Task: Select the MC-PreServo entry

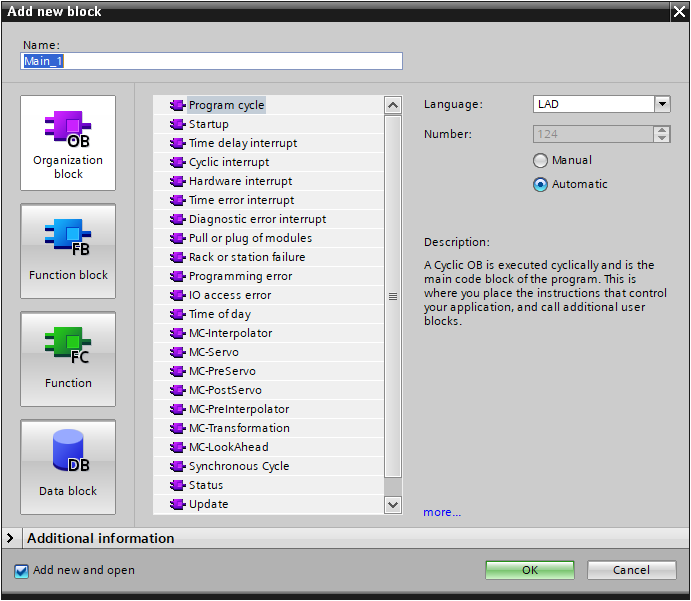Action: 268,371
